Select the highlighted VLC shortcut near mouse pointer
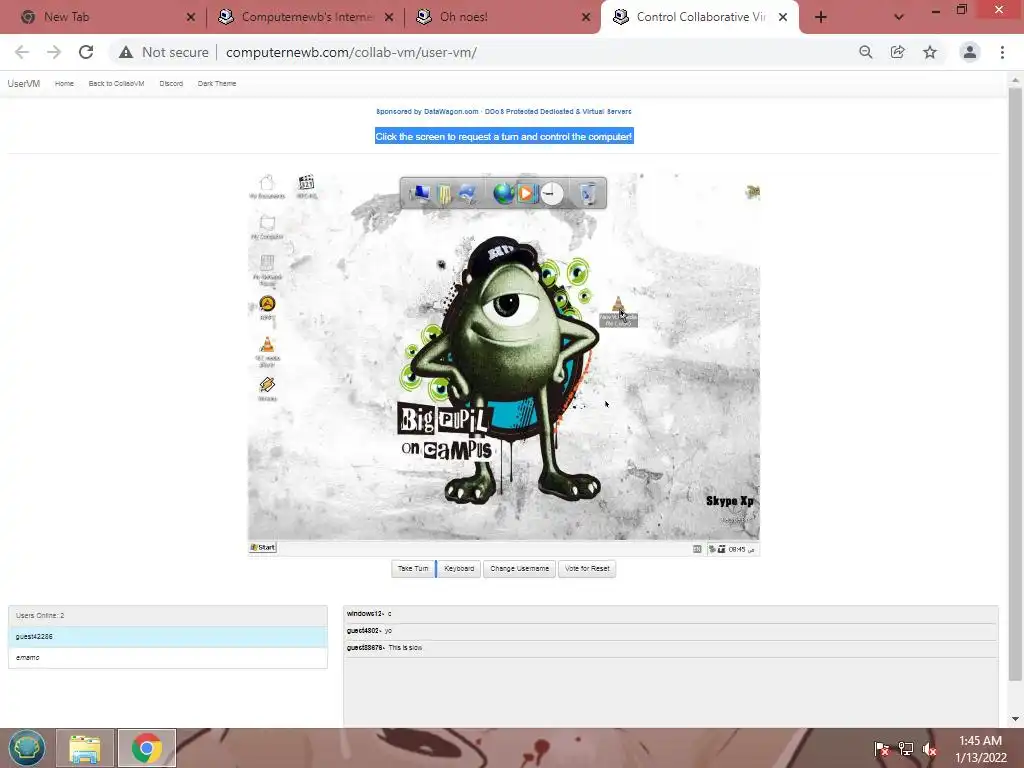The height and width of the screenshot is (768, 1024). [x=618, y=311]
